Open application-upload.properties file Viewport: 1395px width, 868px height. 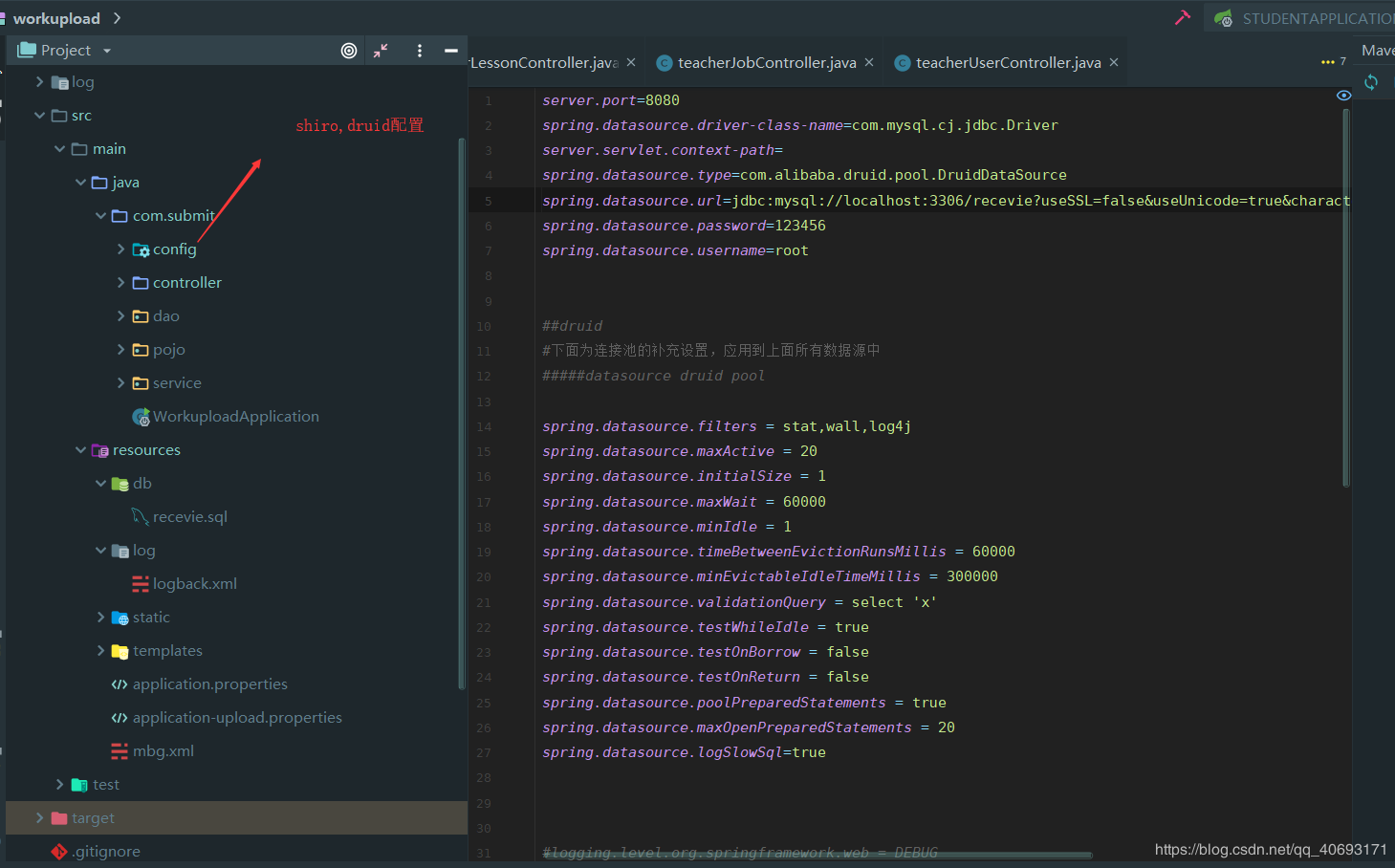227,718
